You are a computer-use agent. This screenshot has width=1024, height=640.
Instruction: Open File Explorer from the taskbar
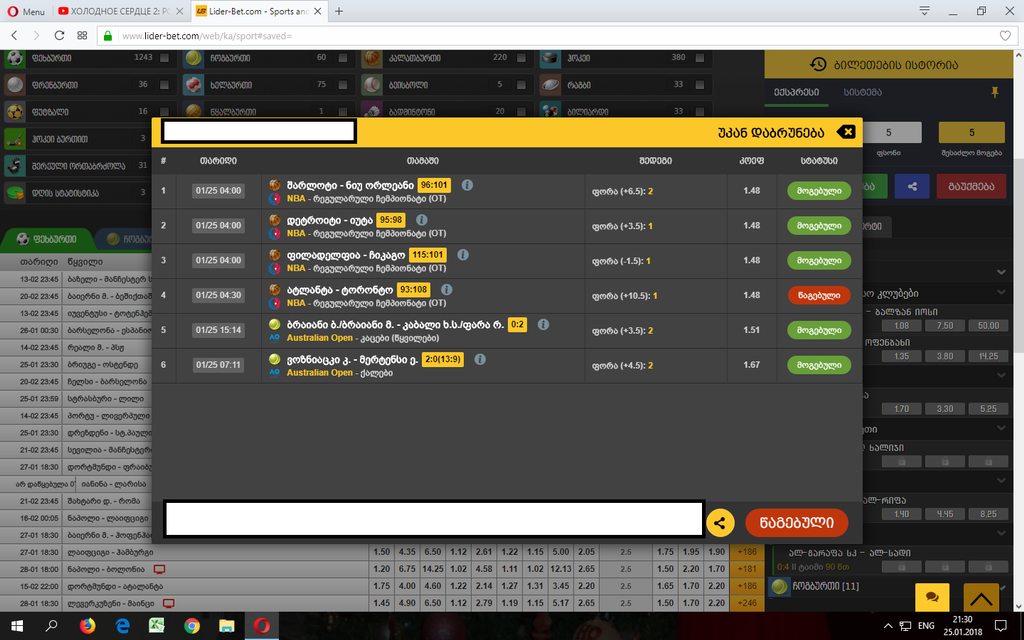(227, 626)
